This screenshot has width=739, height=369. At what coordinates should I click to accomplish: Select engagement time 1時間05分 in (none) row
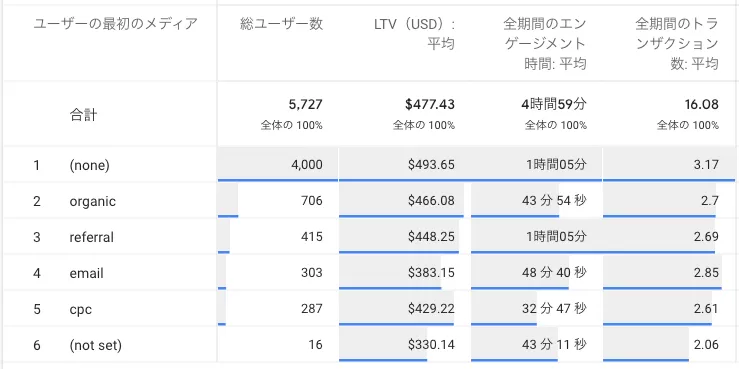[556, 164]
